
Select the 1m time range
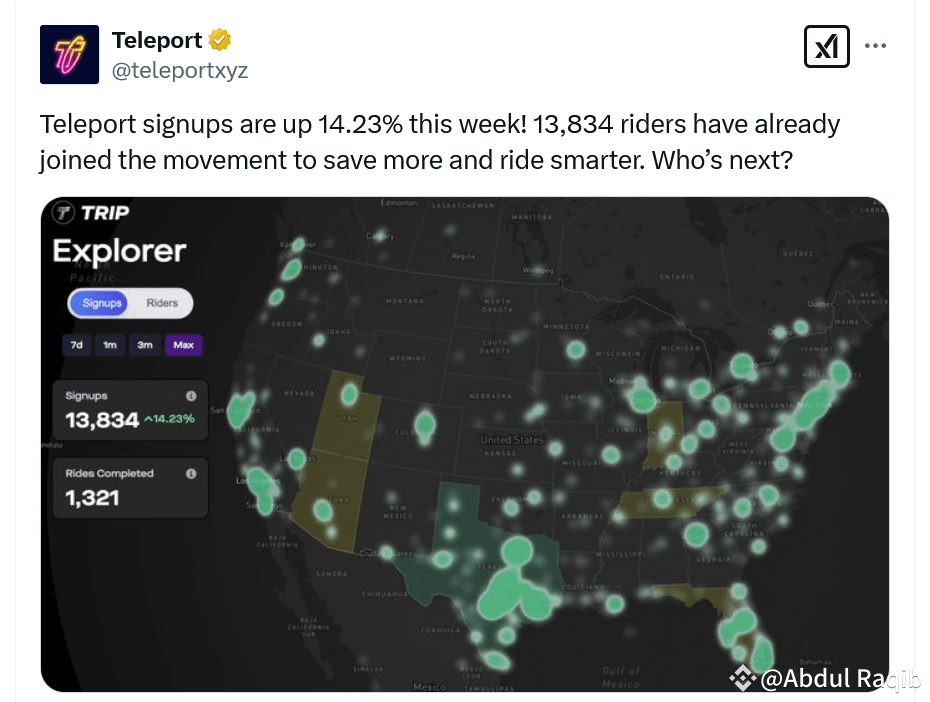coord(110,345)
